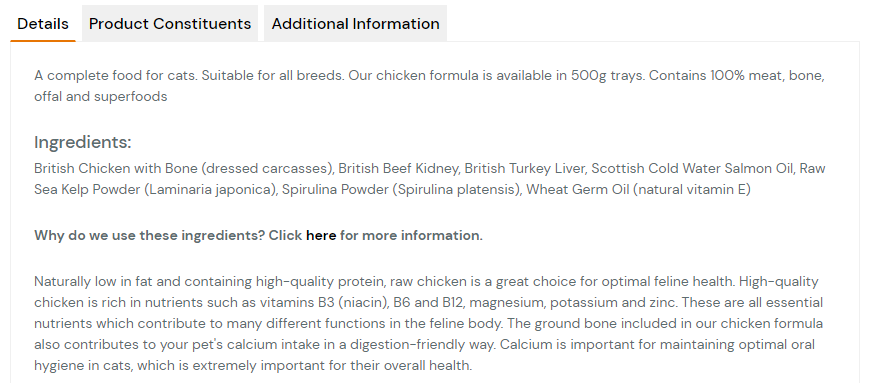Click 'Why do we use these ingredients?' text
Viewport: 871px width, 383px height.
point(149,235)
